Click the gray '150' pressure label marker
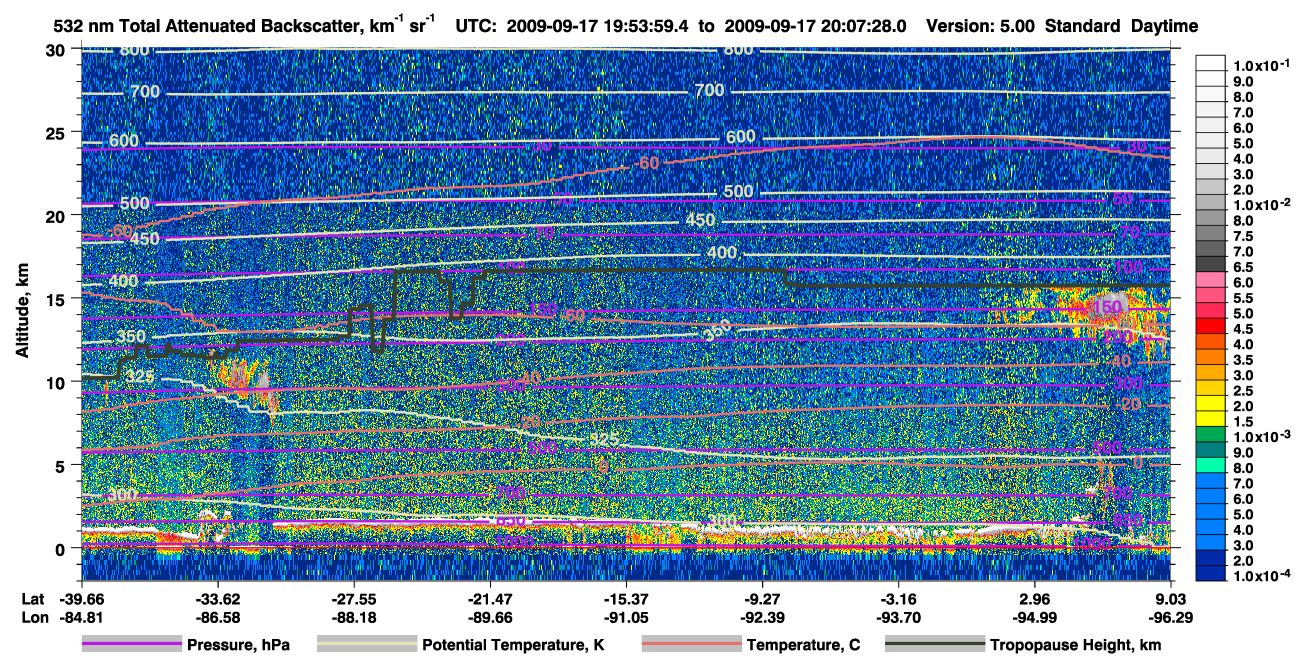Image resolution: width=1300 pixels, height=667 pixels. (1109, 305)
